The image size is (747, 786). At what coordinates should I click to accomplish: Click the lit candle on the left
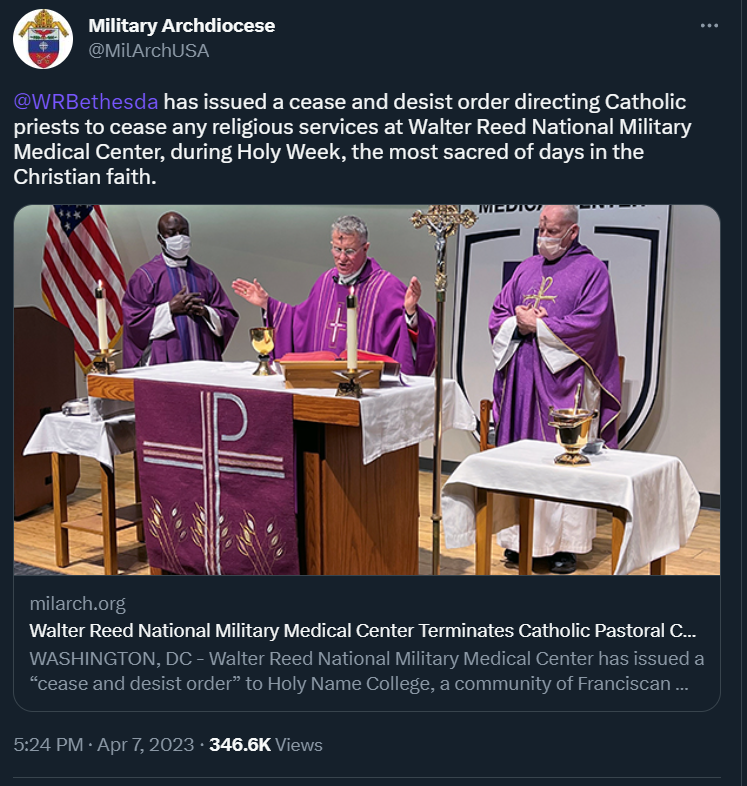coord(102,320)
